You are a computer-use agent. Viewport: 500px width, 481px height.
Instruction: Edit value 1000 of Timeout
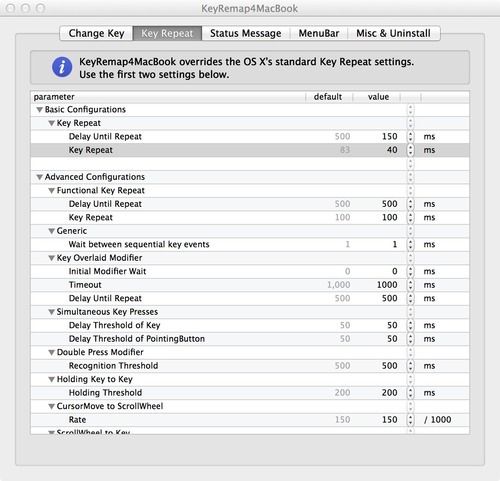387,285
